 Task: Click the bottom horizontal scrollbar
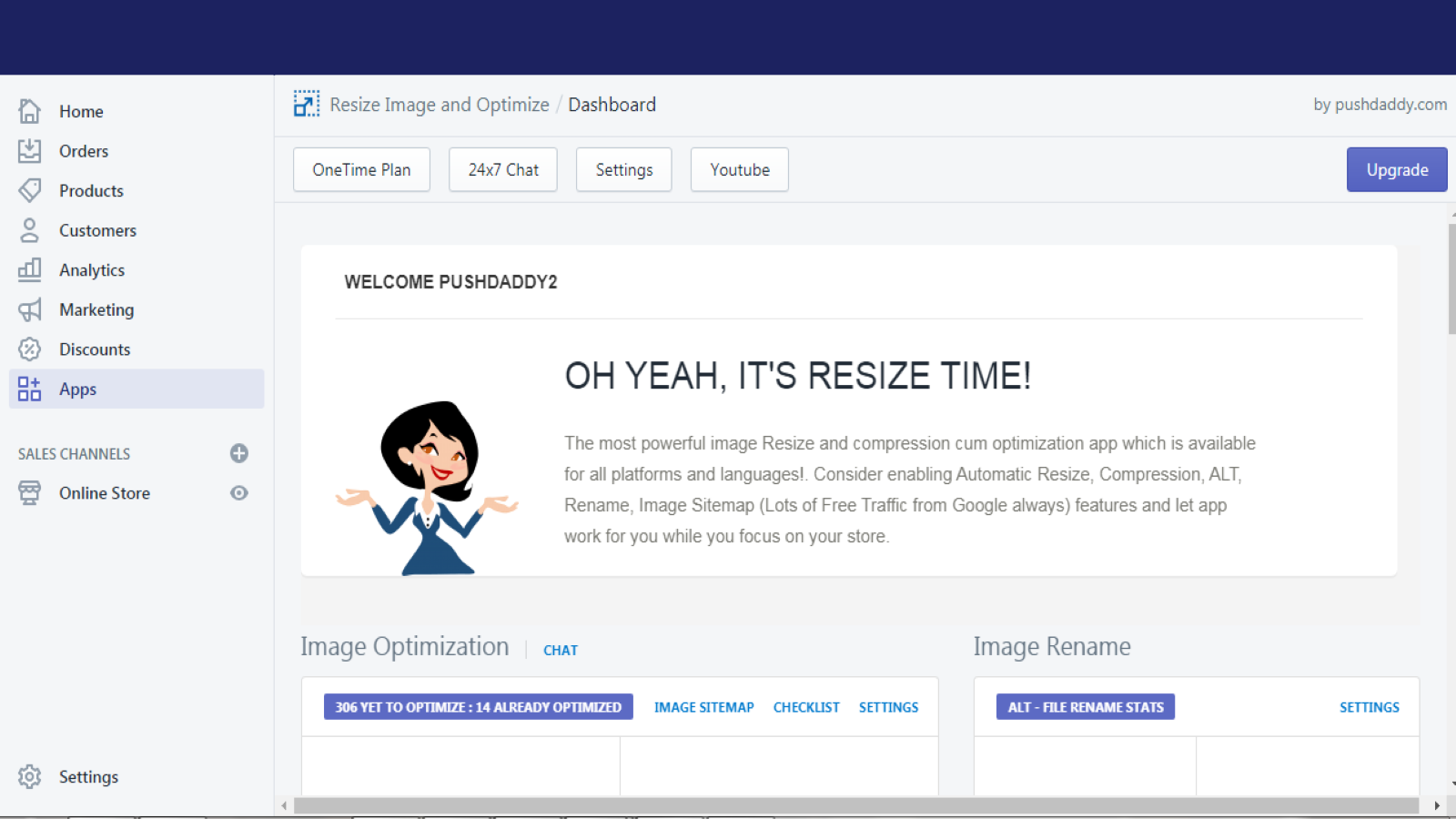point(864,805)
